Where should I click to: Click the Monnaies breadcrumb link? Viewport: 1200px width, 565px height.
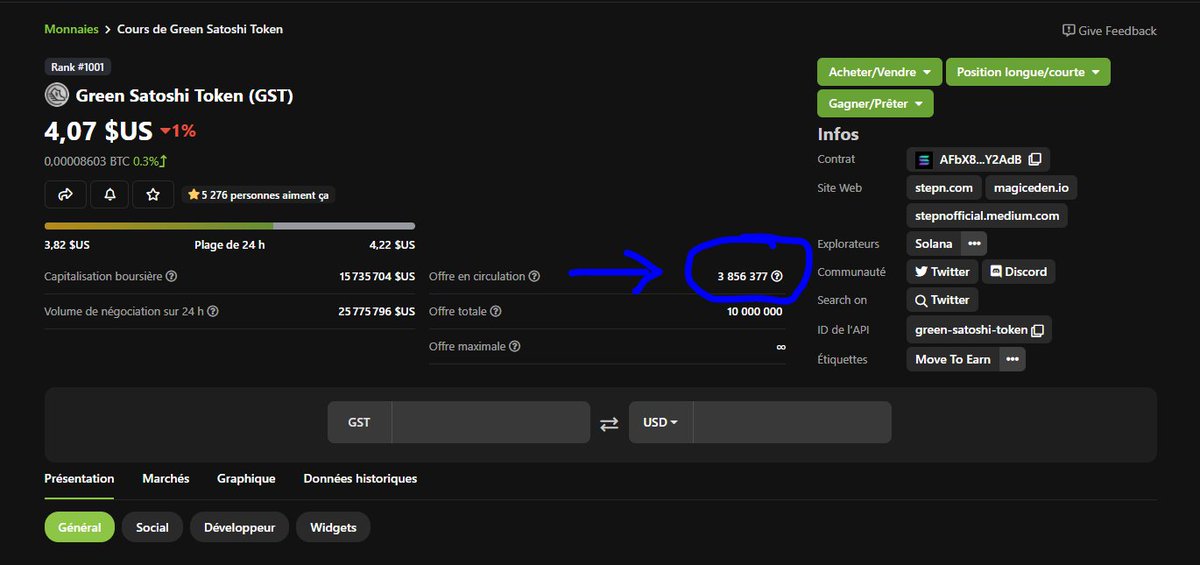[x=71, y=29]
